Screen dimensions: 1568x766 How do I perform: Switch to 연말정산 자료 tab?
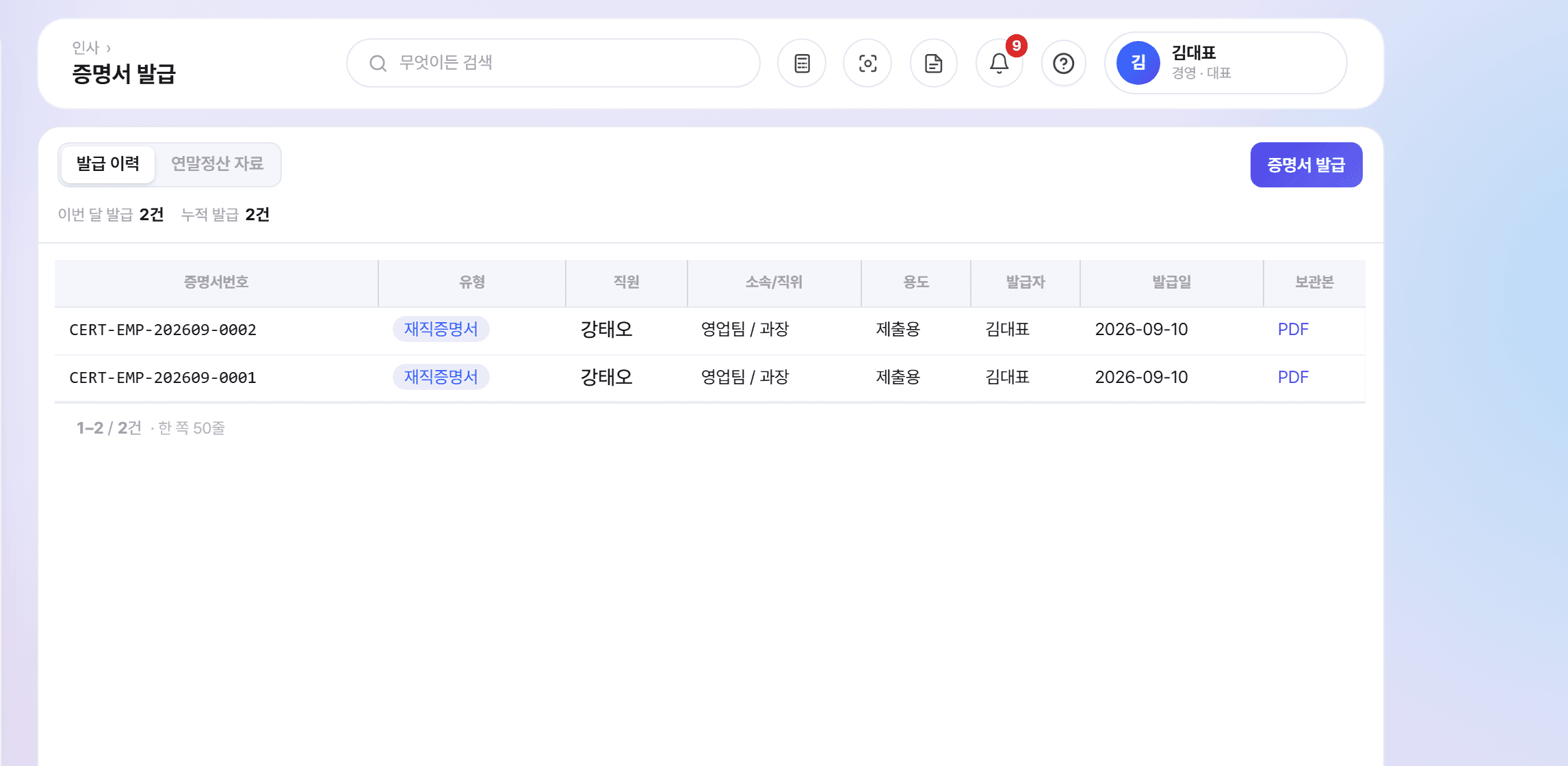click(217, 164)
